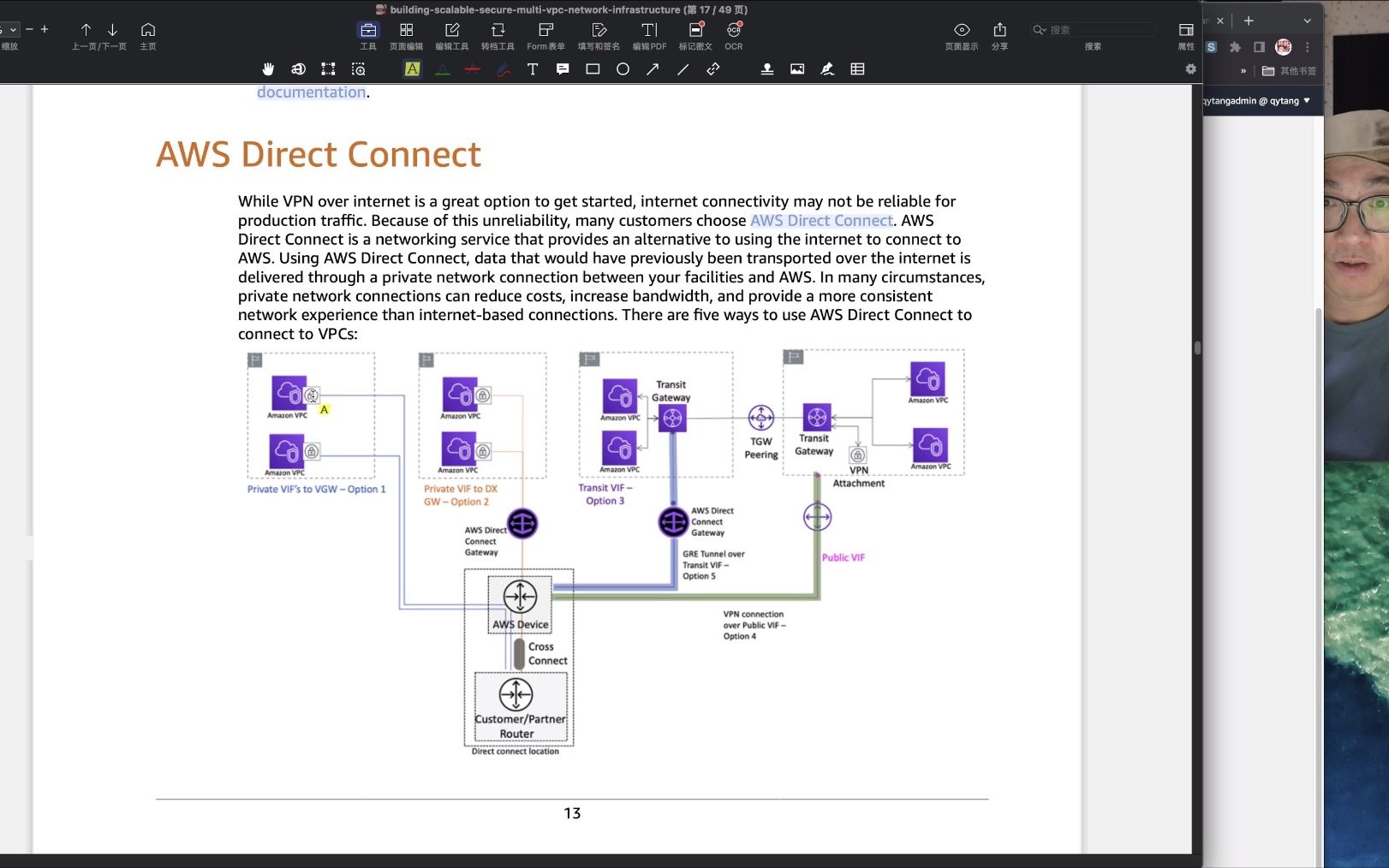This screenshot has height=868, width=1389.
Task: Select the hand pan tool
Action: click(268, 69)
